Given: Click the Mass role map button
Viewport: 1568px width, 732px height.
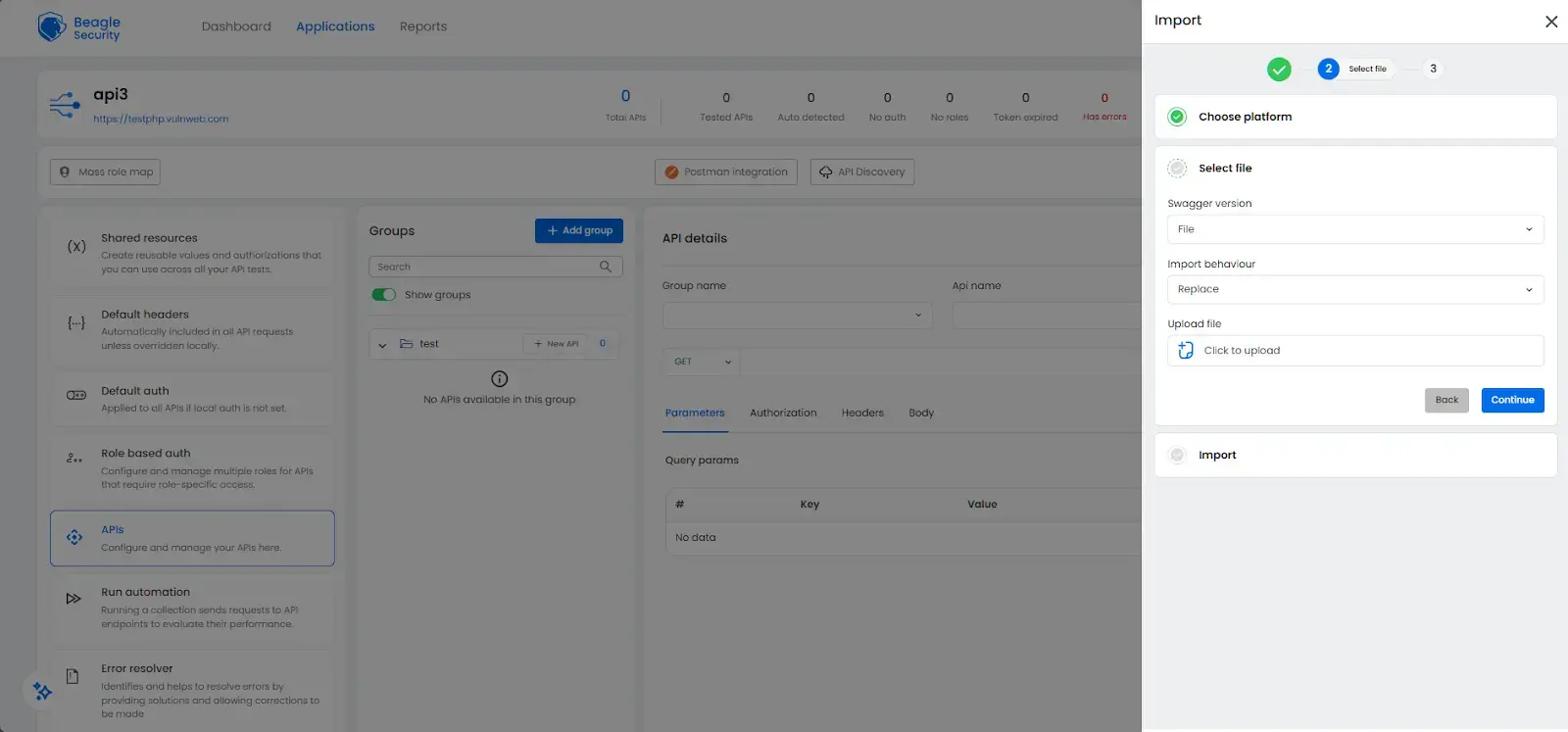Looking at the screenshot, I should [105, 171].
